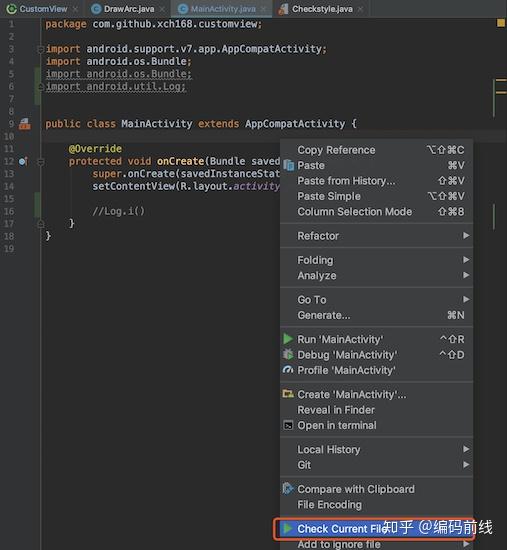
Task: Click the Open in terminal icon
Action: click(x=288, y=425)
